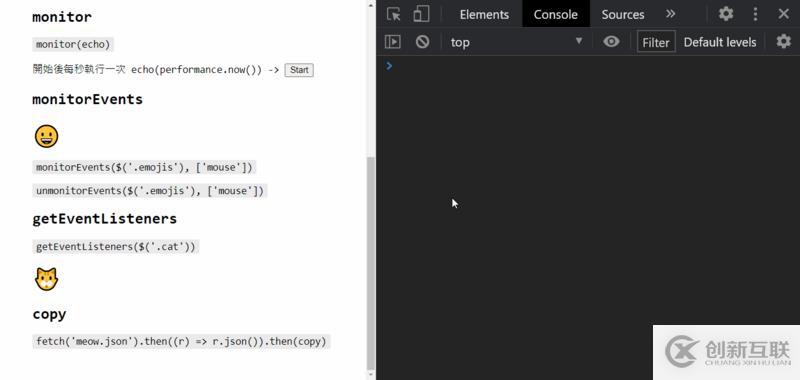This screenshot has height=380, width=800.
Task: Show the console sidebar
Action: tap(392, 42)
